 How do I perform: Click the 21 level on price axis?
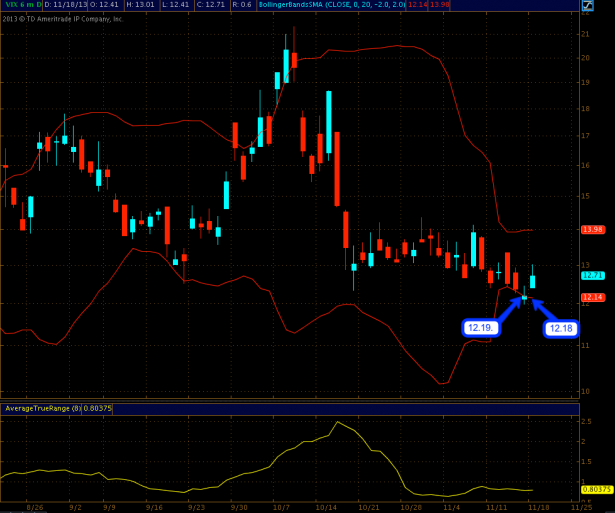pos(585,34)
